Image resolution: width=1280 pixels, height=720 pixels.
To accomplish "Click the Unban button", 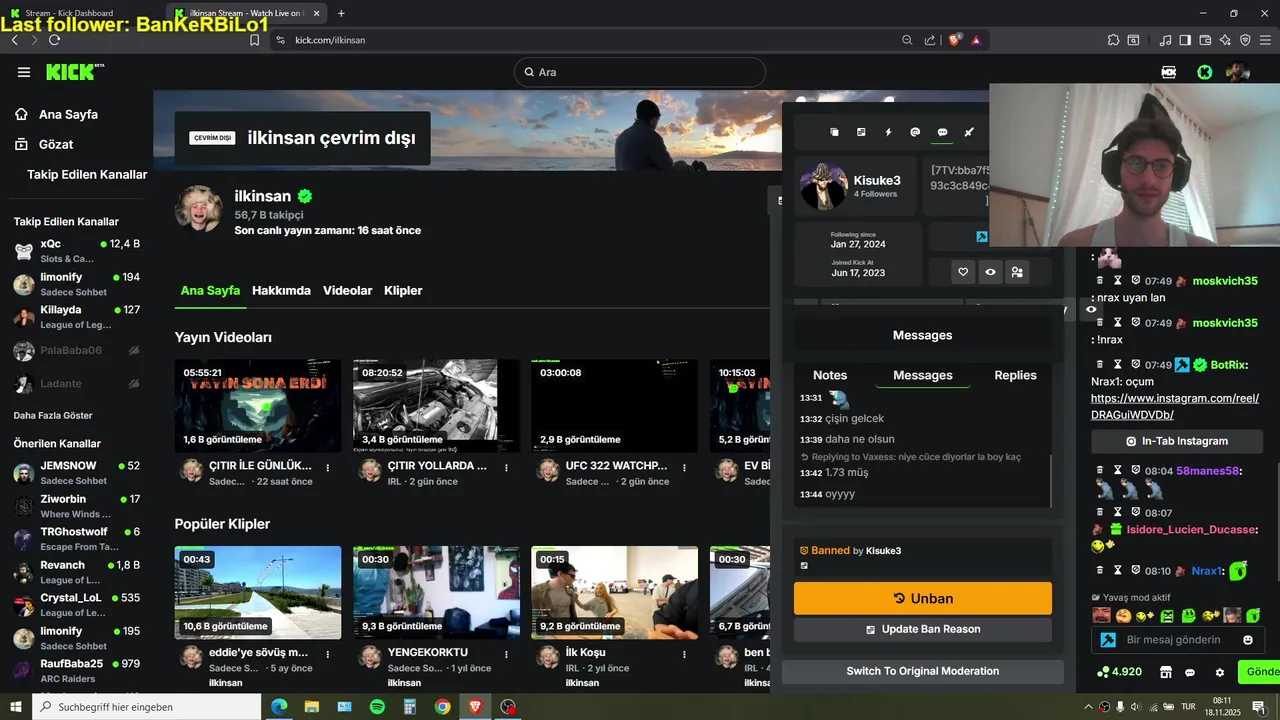I will pyautogui.click(x=923, y=598).
